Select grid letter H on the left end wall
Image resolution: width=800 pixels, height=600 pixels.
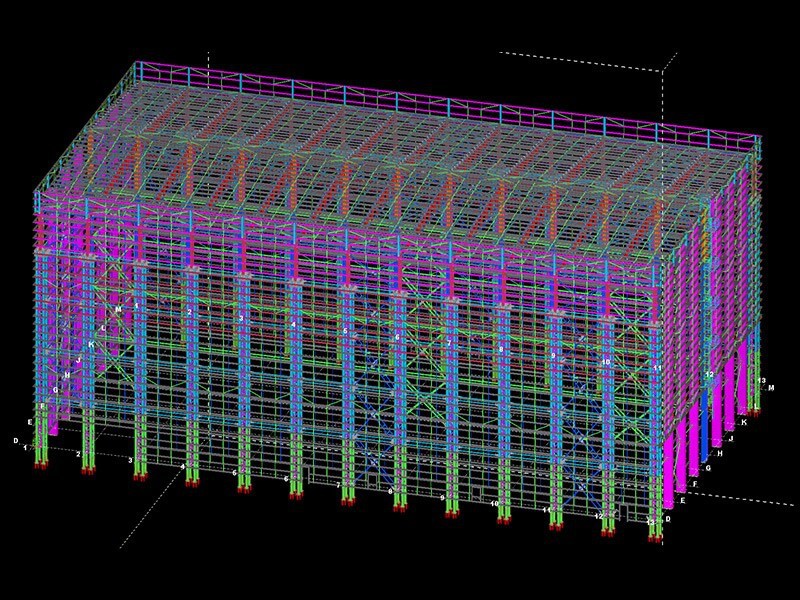[x=67, y=375]
